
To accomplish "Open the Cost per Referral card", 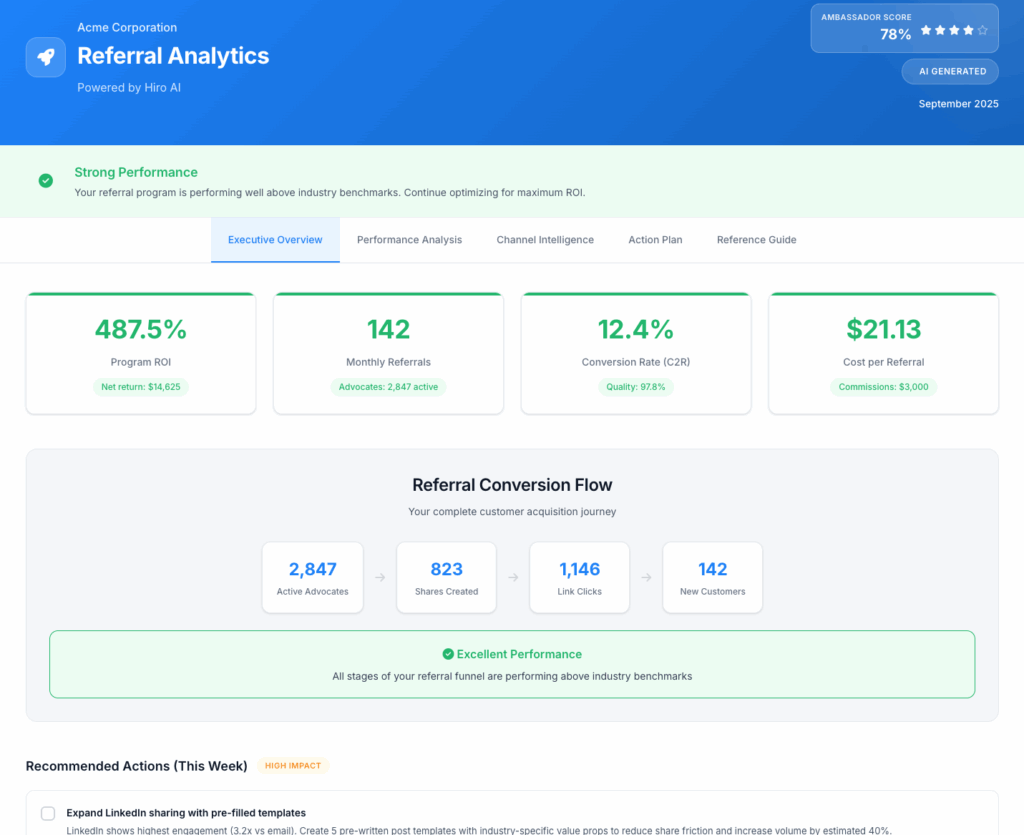I will coord(883,353).
